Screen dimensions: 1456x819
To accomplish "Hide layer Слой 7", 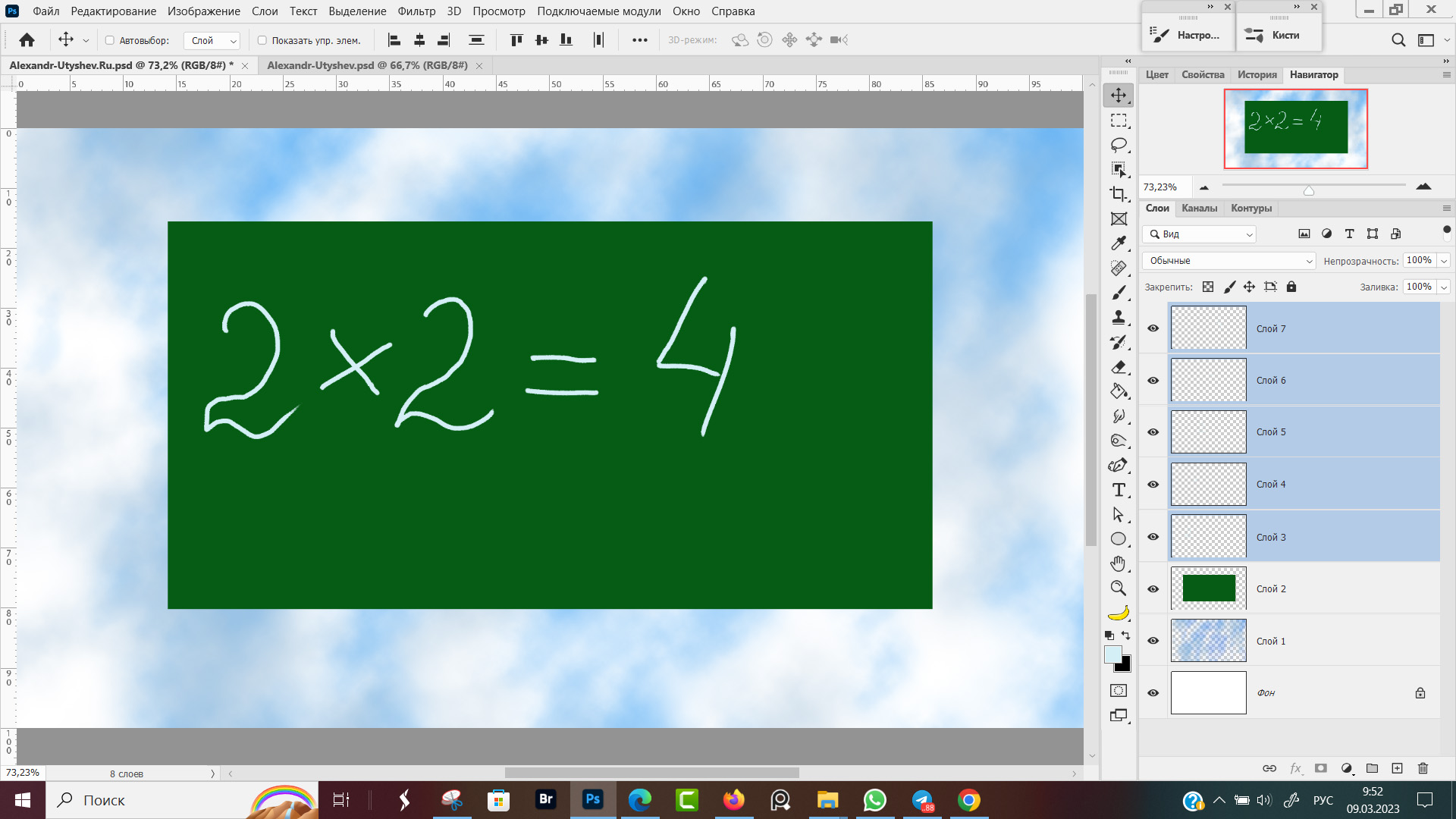I will [1153, 328].
